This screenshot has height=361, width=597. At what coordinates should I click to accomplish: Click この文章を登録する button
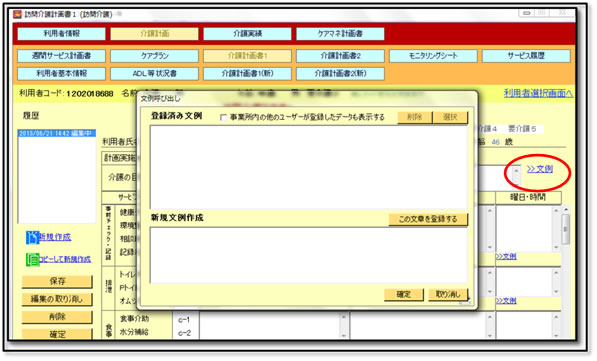[428, 219]
